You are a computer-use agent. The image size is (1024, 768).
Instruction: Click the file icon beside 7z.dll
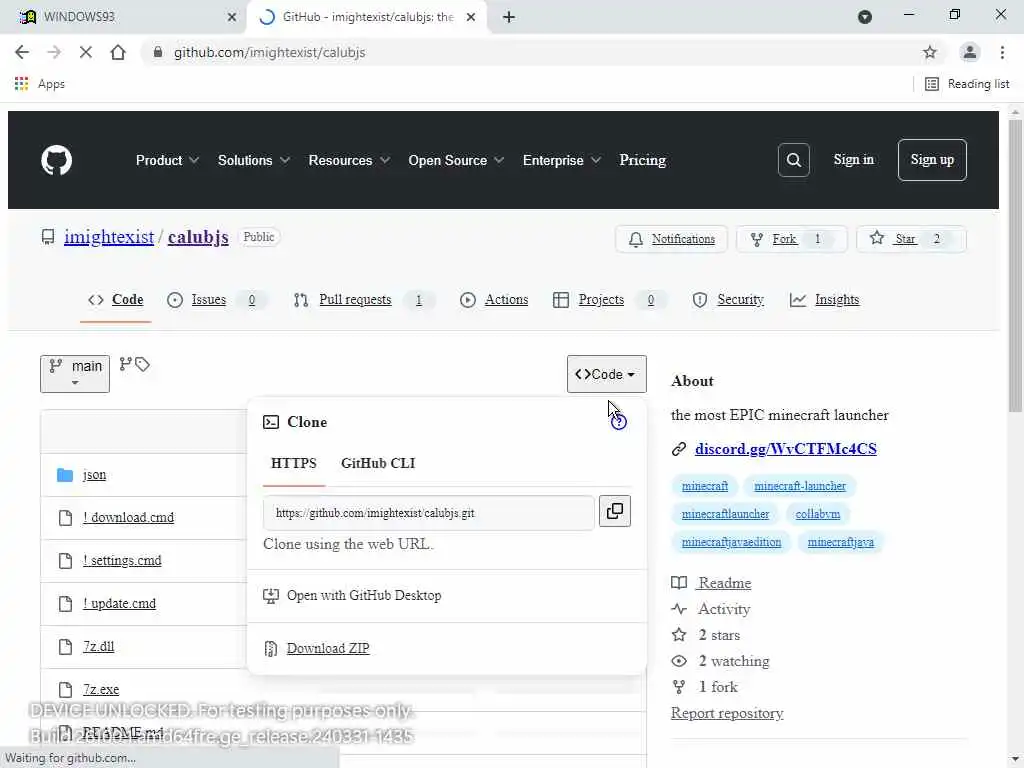(x=65, y=647)
